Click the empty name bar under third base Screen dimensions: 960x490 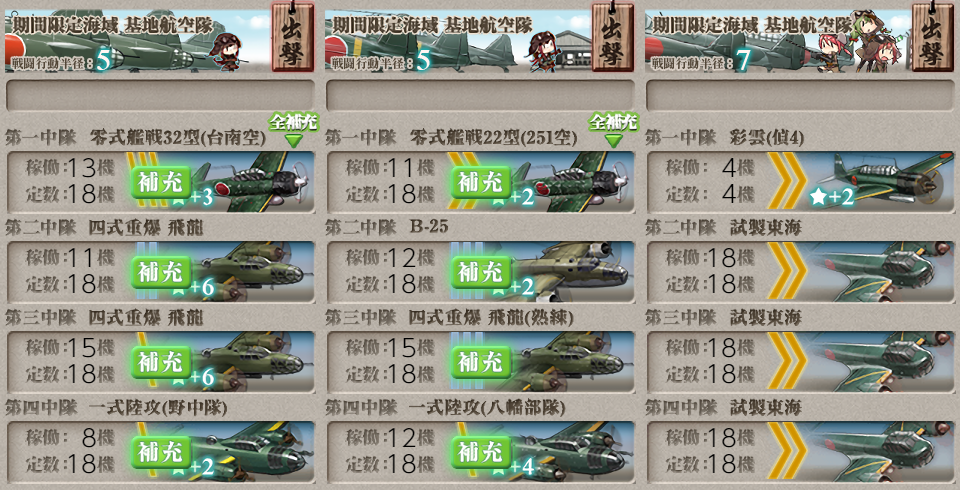(800, 96)
